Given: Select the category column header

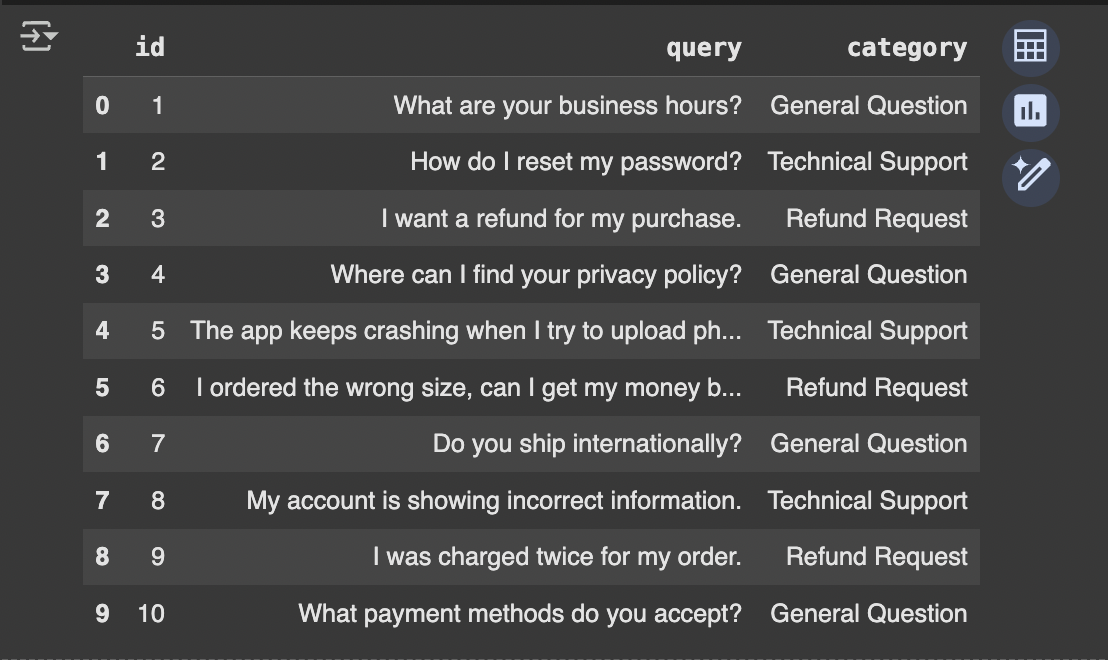Looking at the screenshot, I should click(907, 47).
